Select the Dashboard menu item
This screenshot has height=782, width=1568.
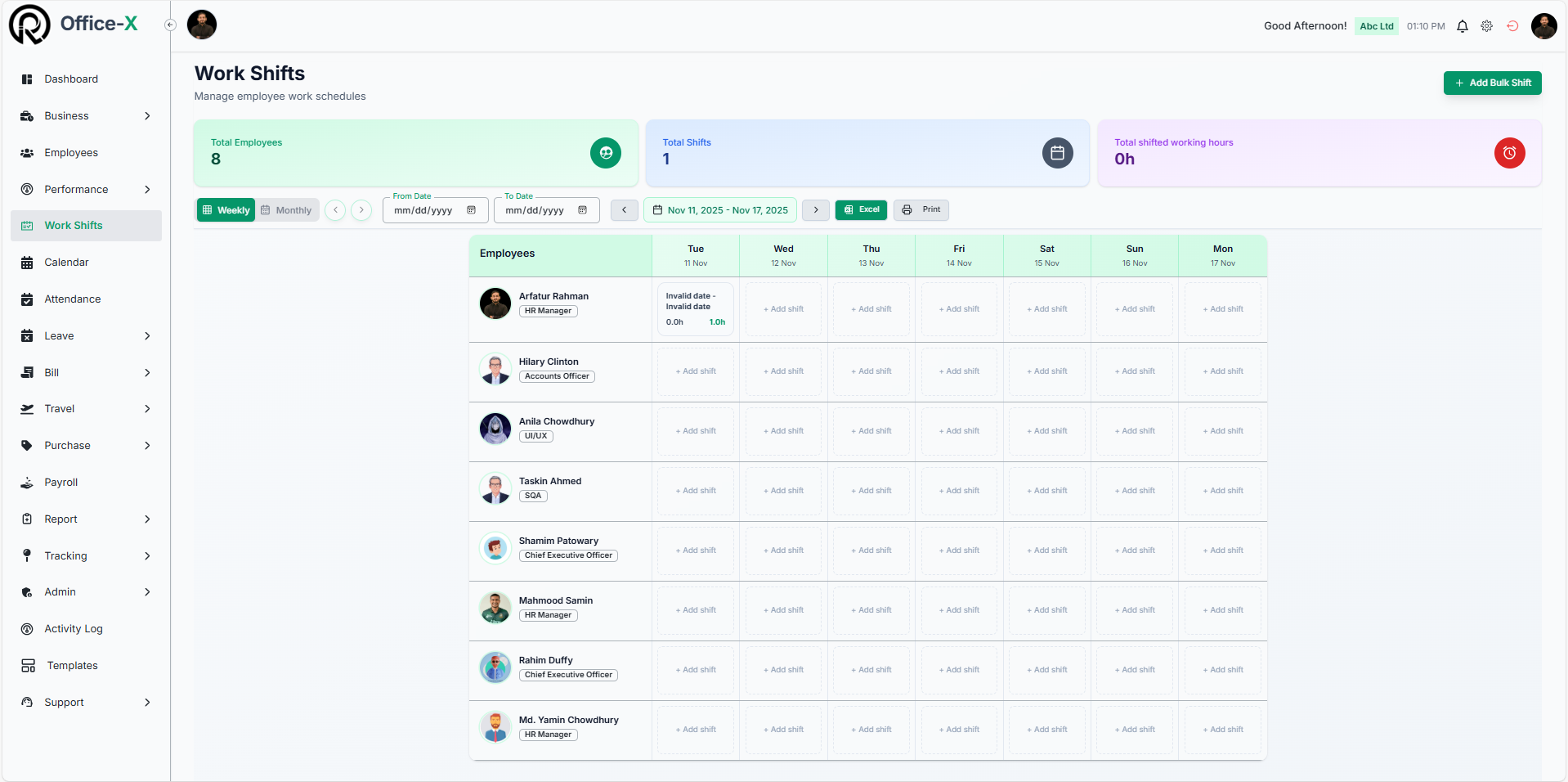[x=71, y=79]
